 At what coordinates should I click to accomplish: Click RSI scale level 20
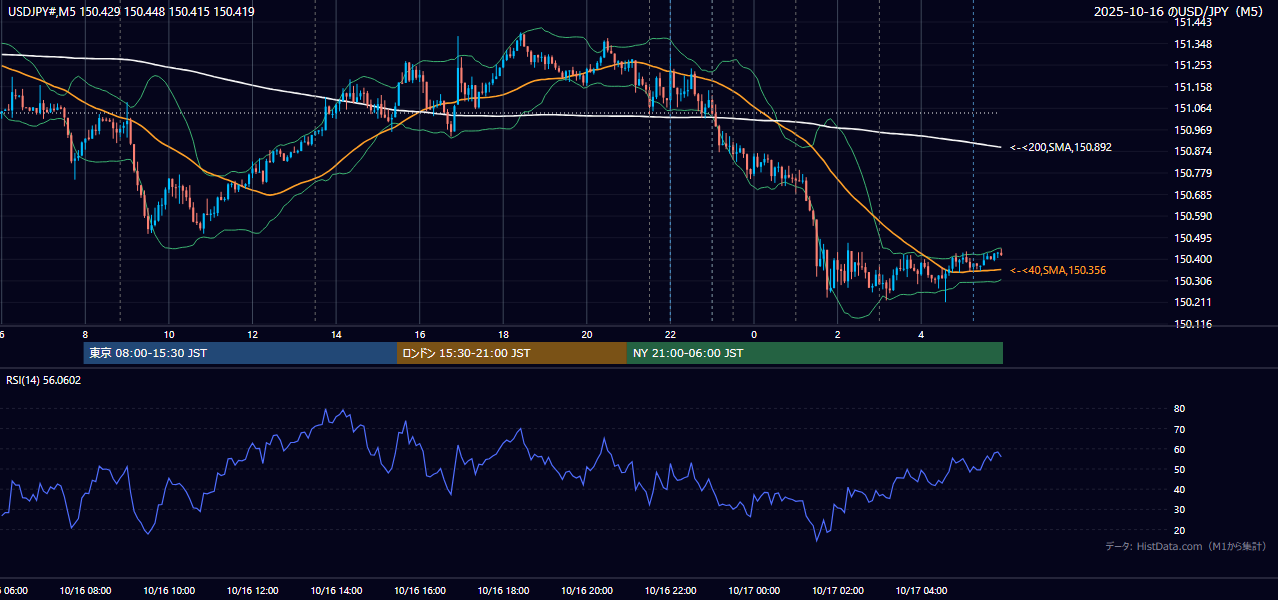[x=1180, y=530]
